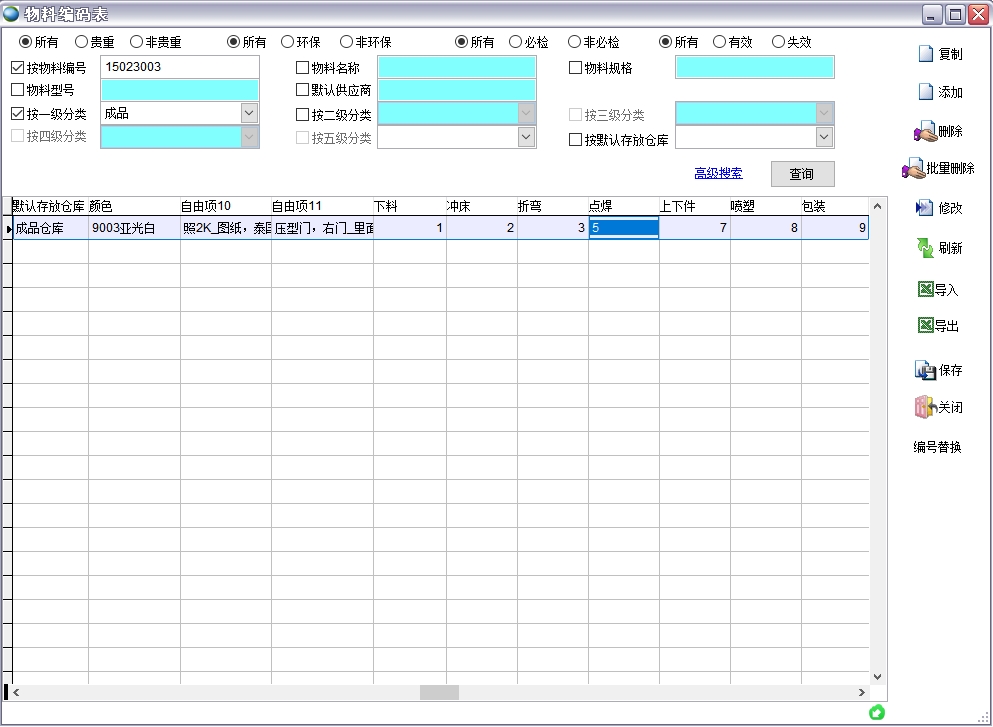Uncheck the 按物料编号 checkbox
This screenshot has height=727, width=993.
click(x=17, y=68)
